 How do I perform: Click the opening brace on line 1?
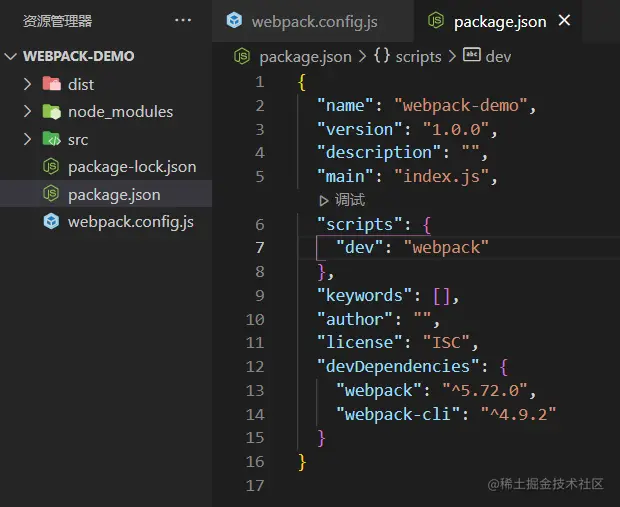302,82
